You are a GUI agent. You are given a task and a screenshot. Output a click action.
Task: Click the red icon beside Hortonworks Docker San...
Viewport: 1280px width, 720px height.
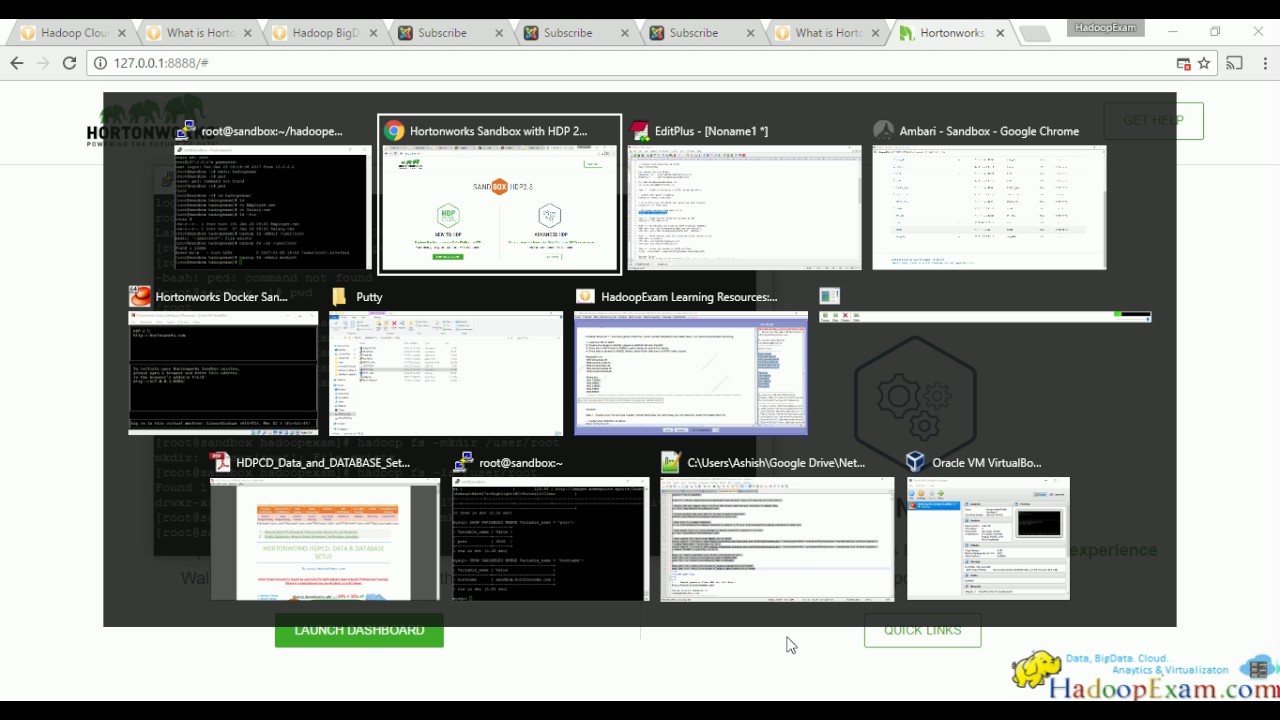point(140,297)
